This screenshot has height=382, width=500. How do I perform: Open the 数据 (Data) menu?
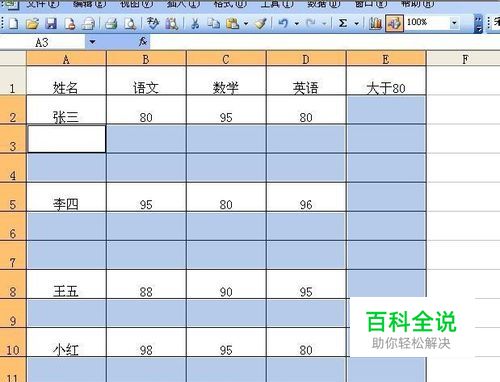pyautogui.click(x=323, y=4)
